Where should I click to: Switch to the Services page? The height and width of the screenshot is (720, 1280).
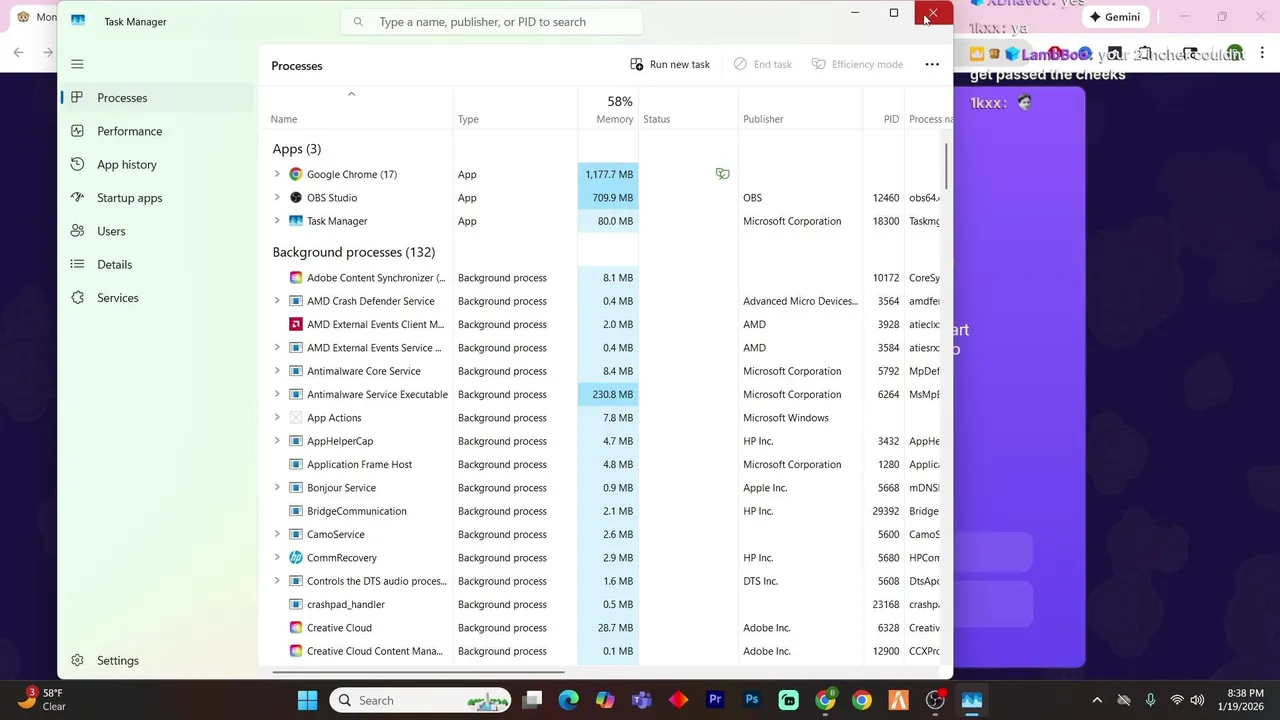pyautogui.click(x=156, y=297)
